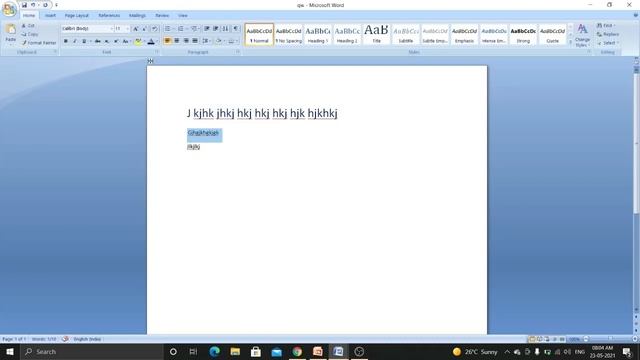
Task: Apply numbered list
Action: (x=181, y=29)
